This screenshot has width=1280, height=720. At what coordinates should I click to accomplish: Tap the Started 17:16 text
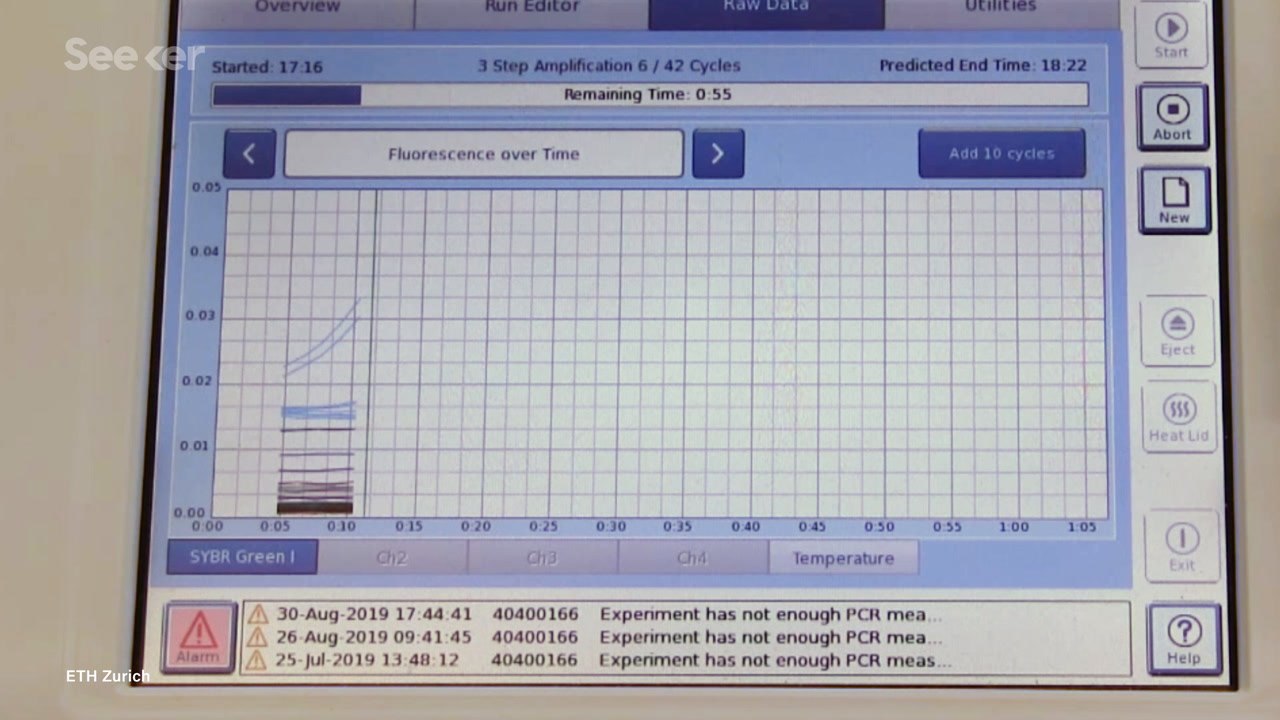click(x=267, y=67)
